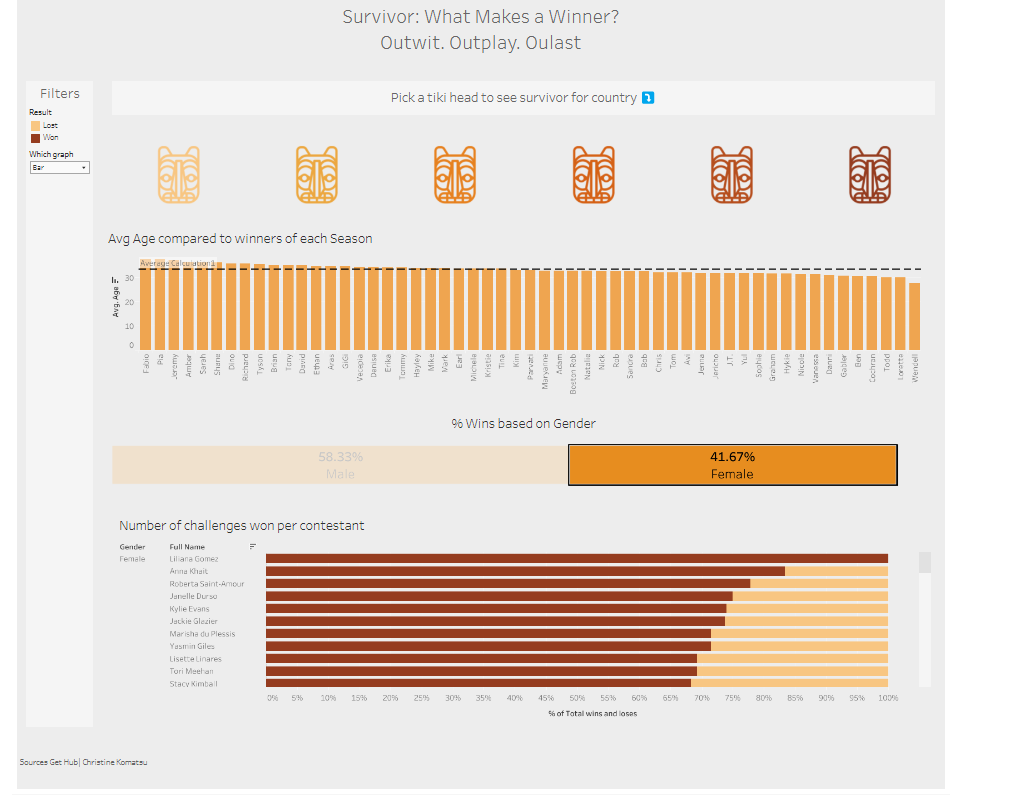1021x795 pixels.
Task: Select Parvati's average age bar
Action: point(530,310)
